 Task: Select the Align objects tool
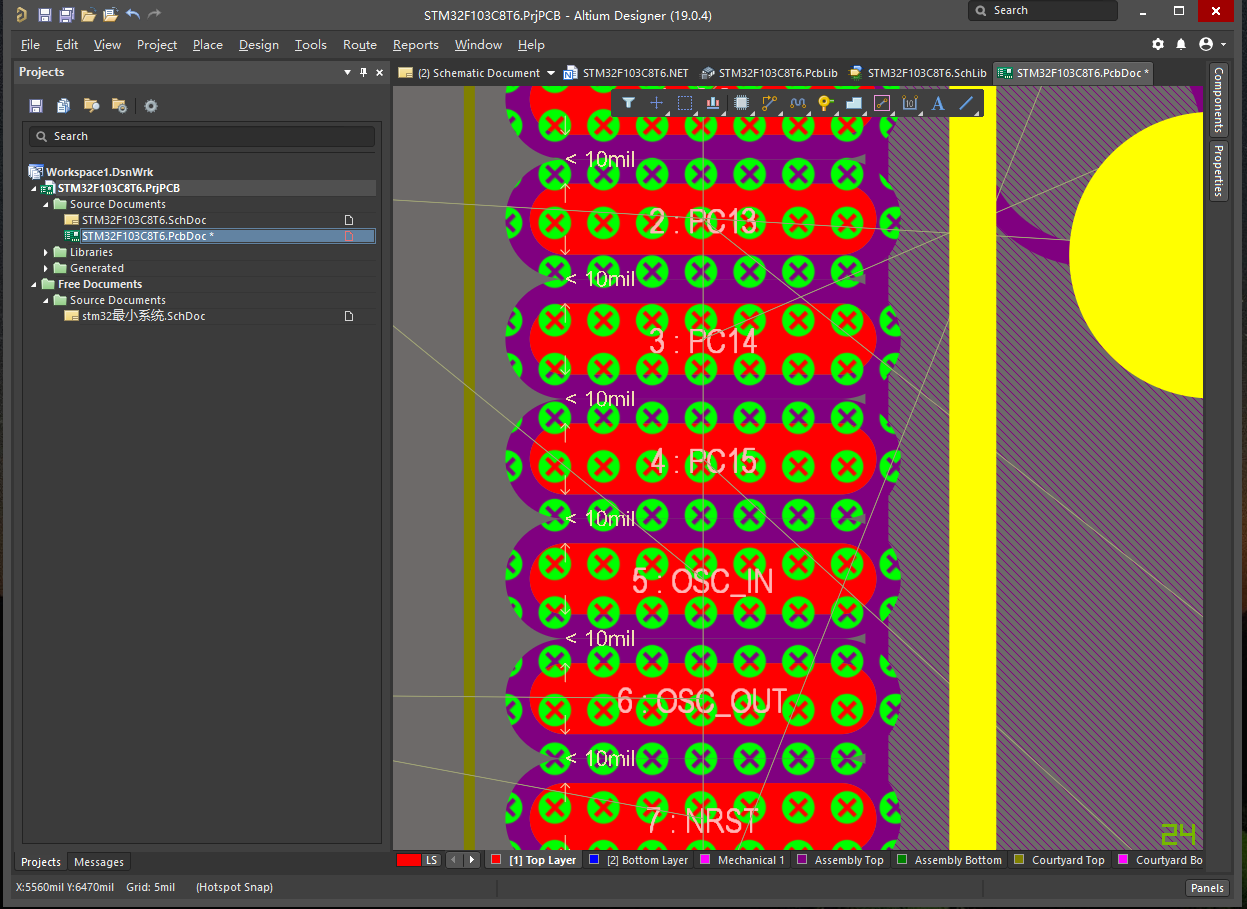pyautogui.click(x=713, y=103)
